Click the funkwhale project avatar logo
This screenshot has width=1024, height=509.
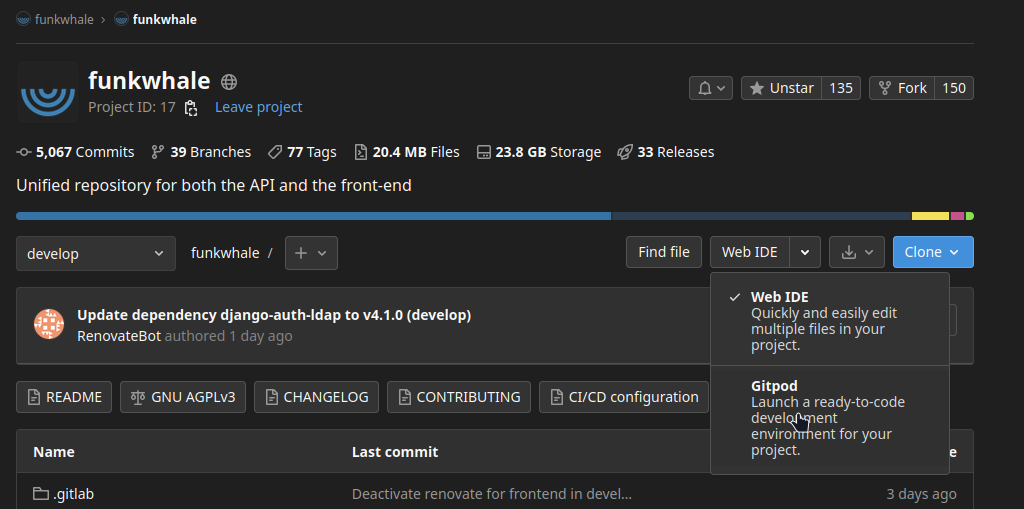47,92
